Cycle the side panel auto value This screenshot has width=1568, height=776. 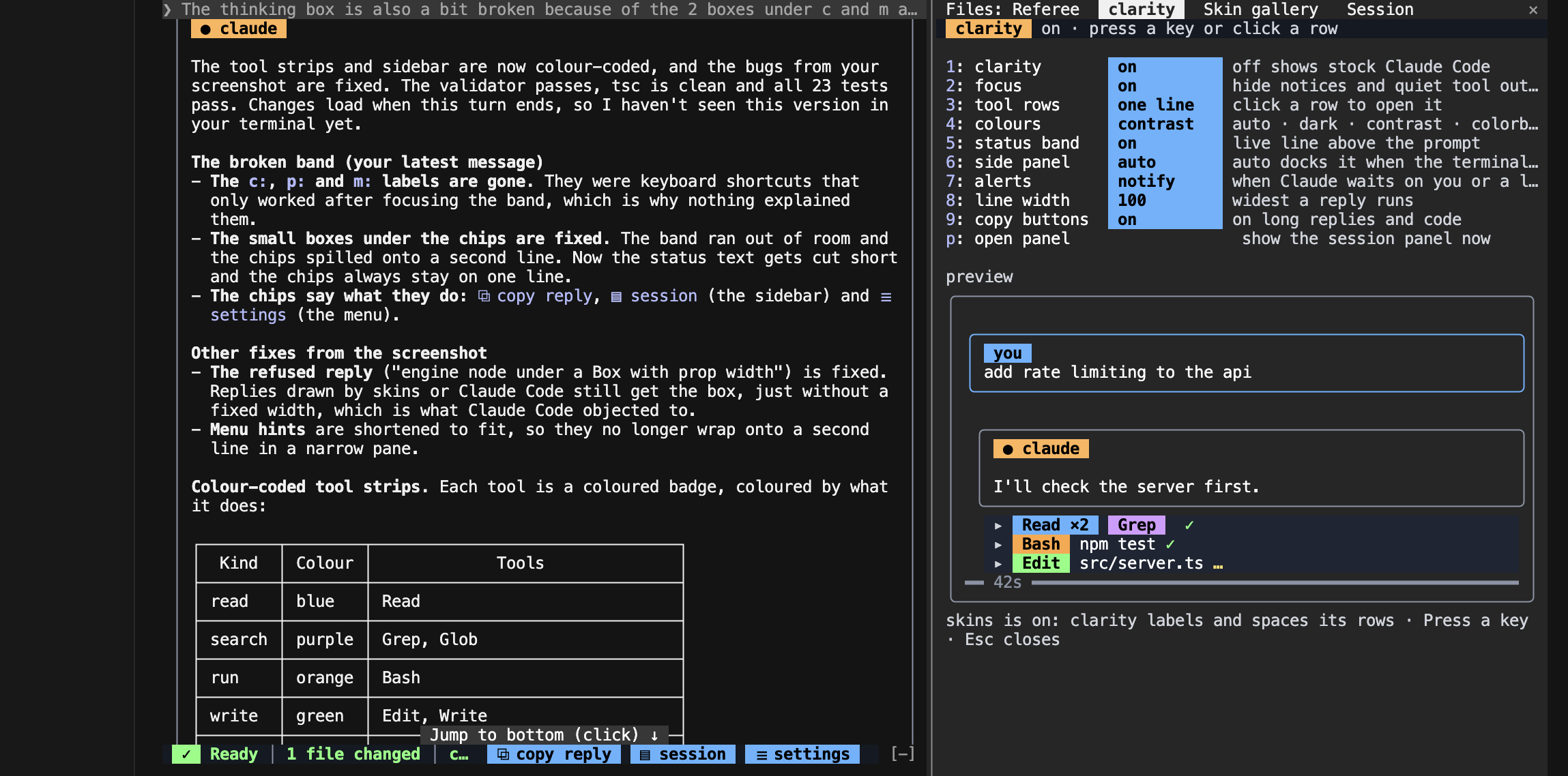[1165, 162]
